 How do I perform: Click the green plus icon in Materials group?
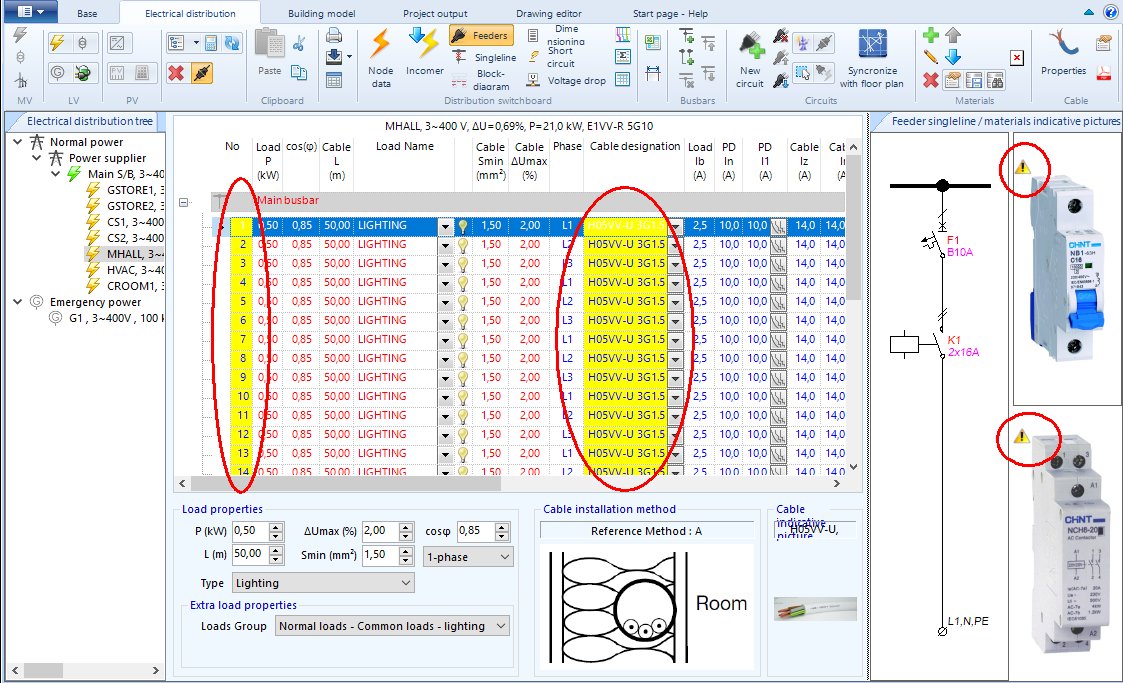point(933,35)
